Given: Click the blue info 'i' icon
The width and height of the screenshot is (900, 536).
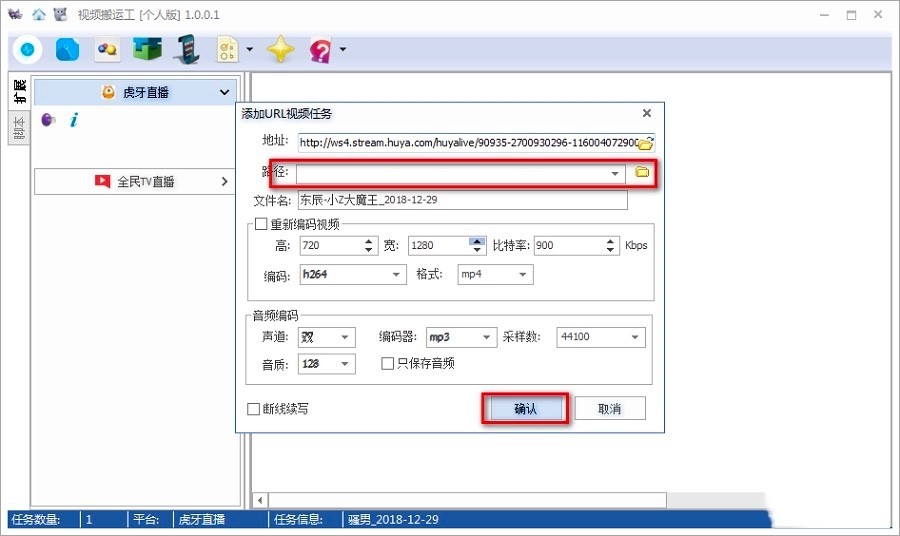Looking at the screenshot, I should pos(73,120).
